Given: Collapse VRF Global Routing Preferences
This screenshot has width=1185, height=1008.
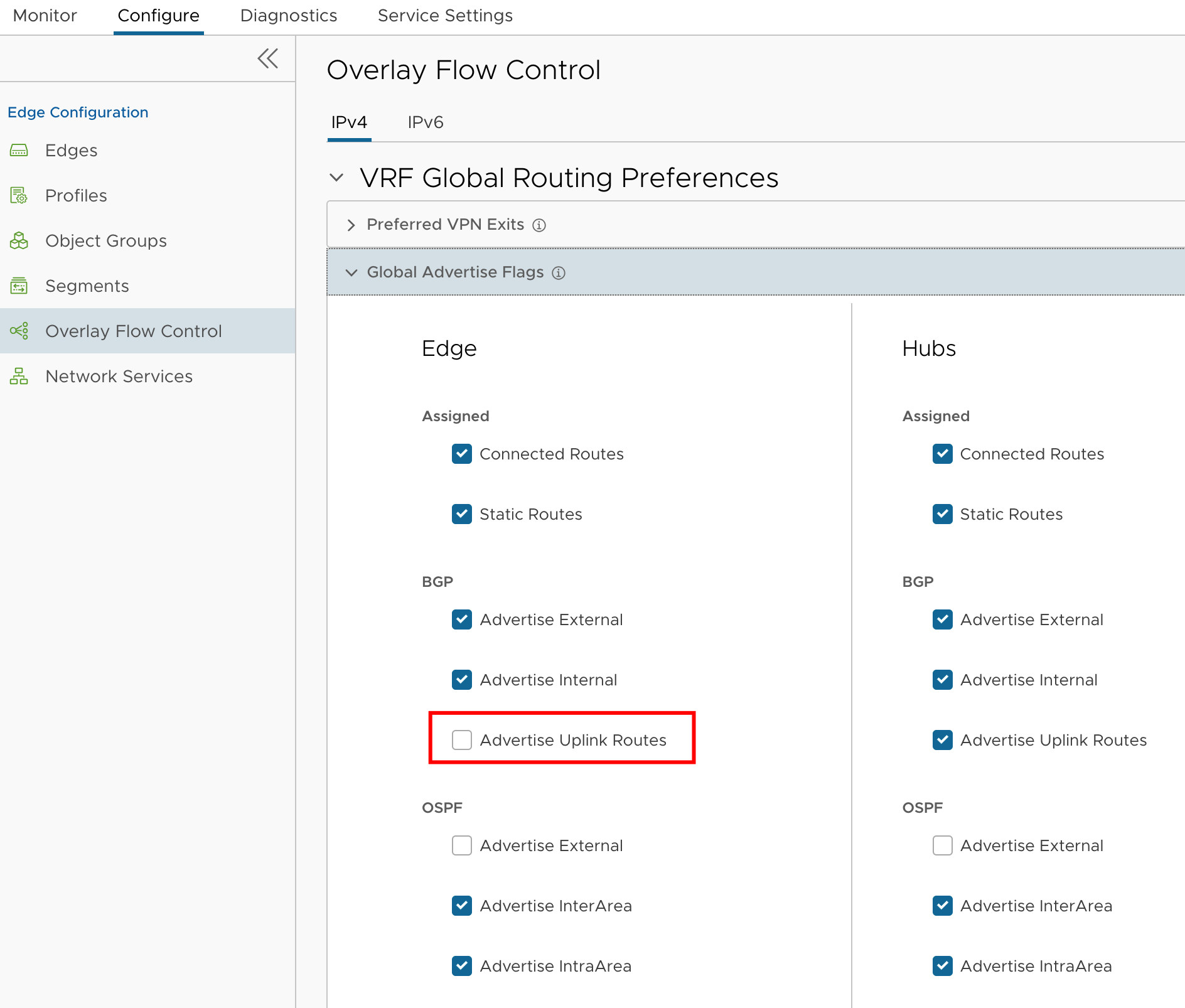Looking at the screenshot, I should pos(337,178).
